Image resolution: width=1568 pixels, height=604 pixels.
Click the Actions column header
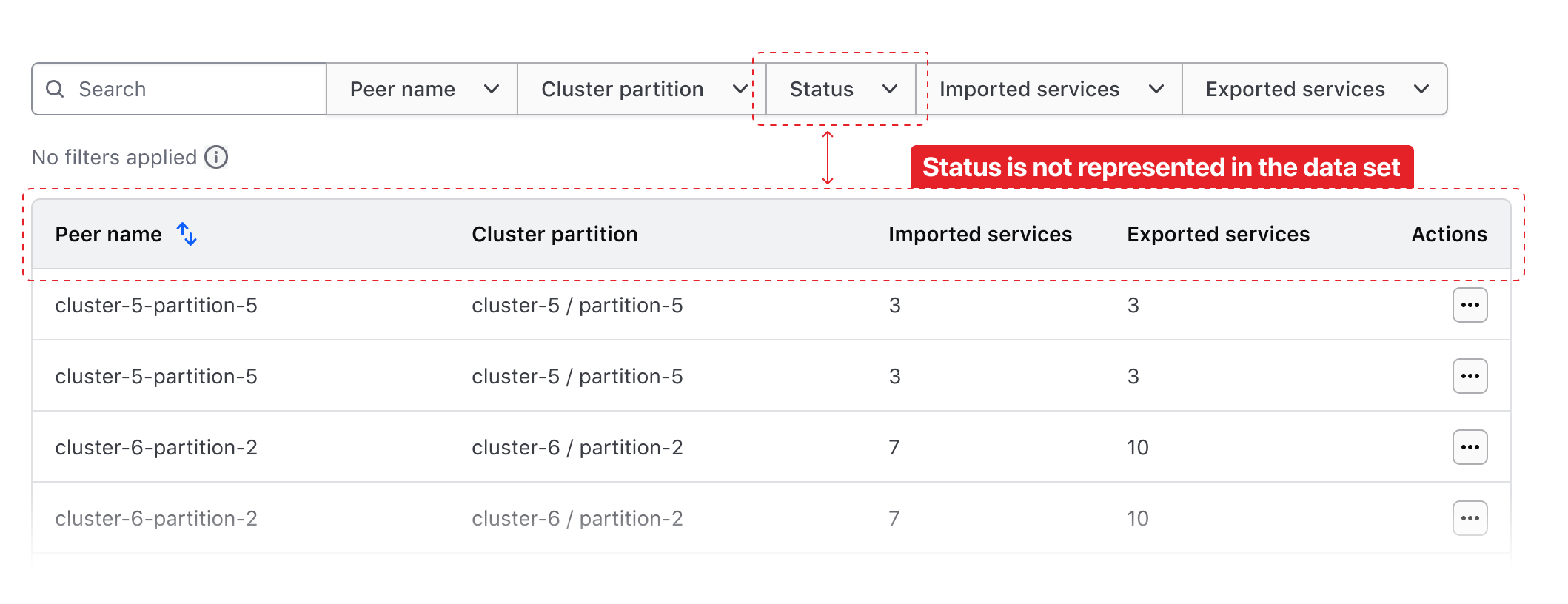(x=1450, y=234)
